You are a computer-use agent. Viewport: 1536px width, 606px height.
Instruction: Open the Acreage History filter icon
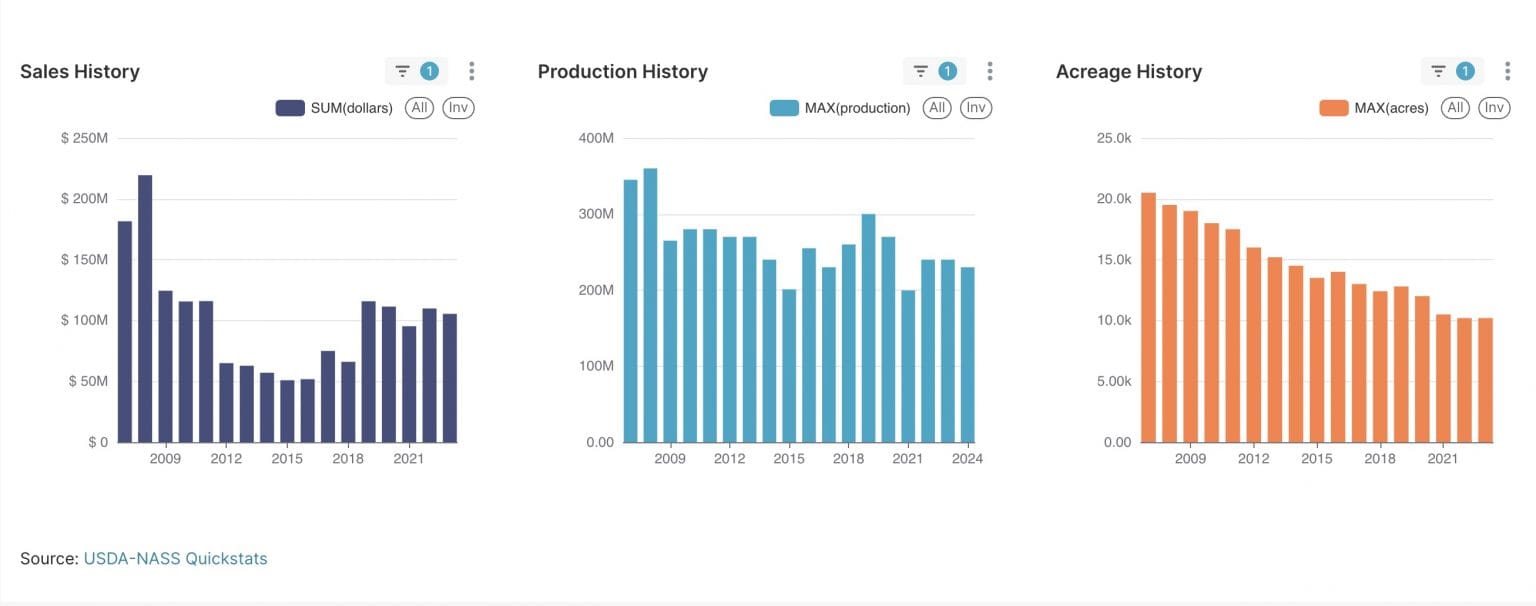[x=1439, y=71]
